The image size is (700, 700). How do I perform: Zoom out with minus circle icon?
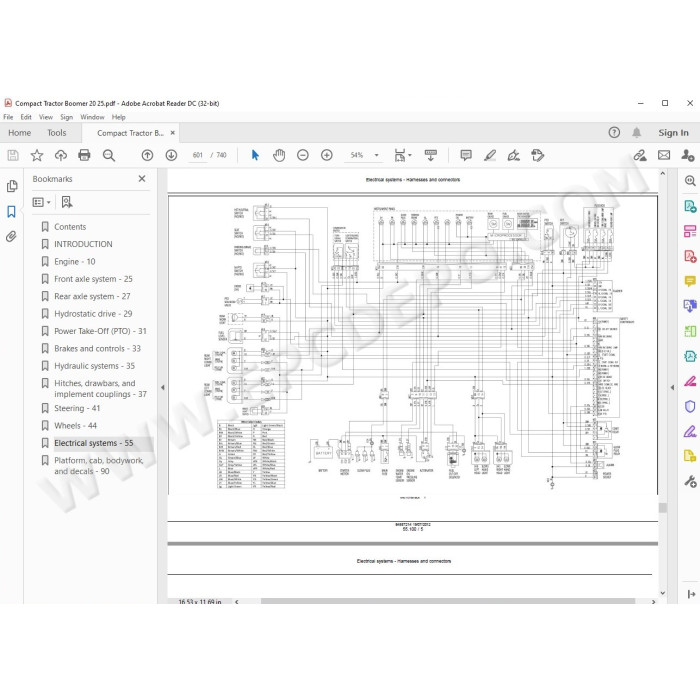tap(303, 155)
